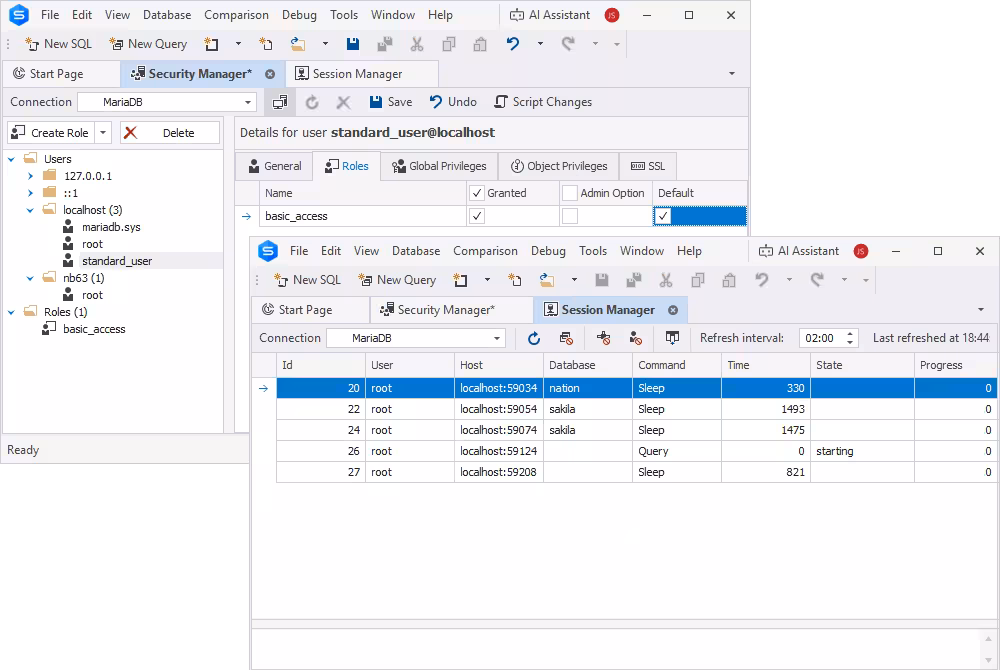This screenshot has width=1000, height=670.
Task: Open the Create Role dropdown arrow
Action: tap(103, 133)
